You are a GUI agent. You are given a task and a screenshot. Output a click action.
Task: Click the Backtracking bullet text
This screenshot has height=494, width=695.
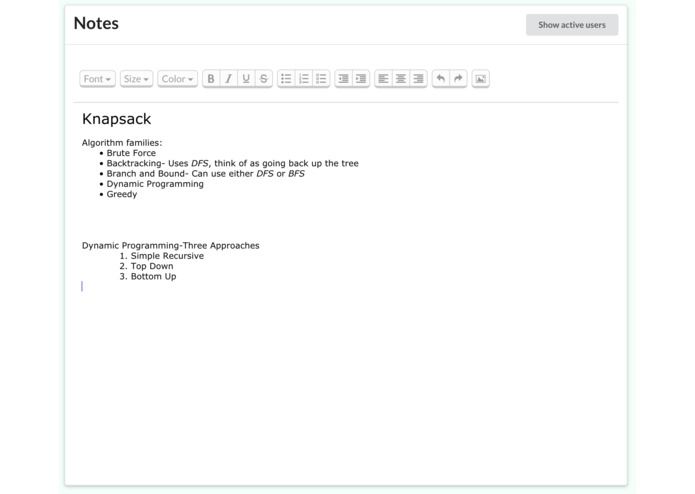click(232, 163)
